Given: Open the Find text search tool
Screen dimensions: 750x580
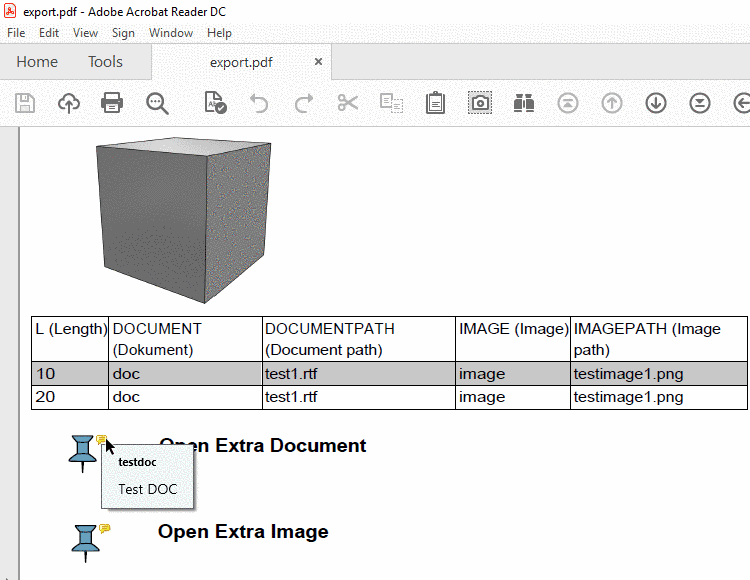Looking at the screenshot, I should tap(157, 103).
